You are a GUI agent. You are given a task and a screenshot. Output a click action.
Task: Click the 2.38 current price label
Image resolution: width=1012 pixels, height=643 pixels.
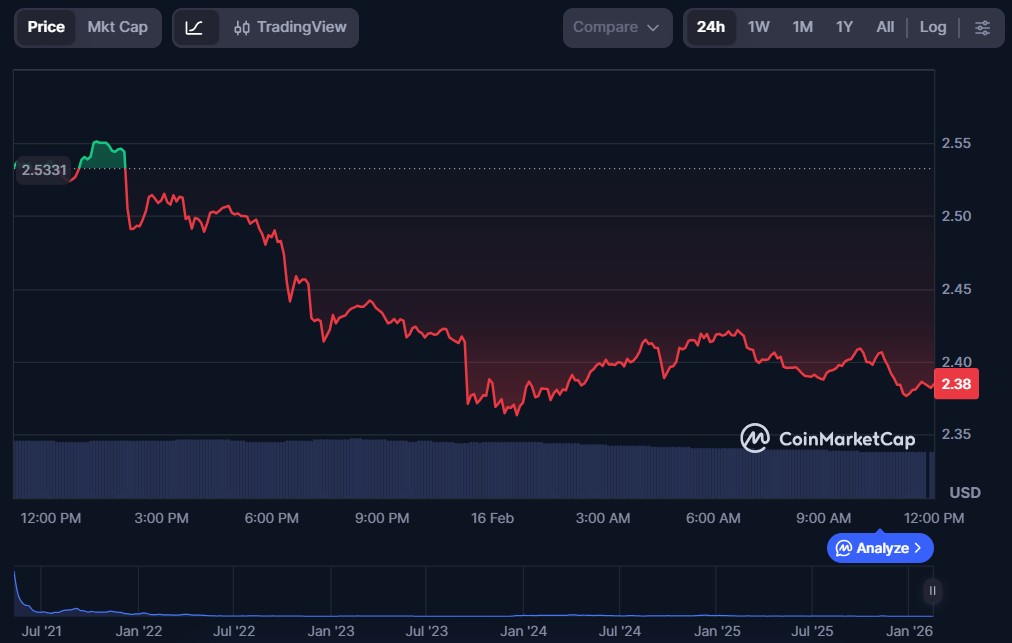click(955, 384)
